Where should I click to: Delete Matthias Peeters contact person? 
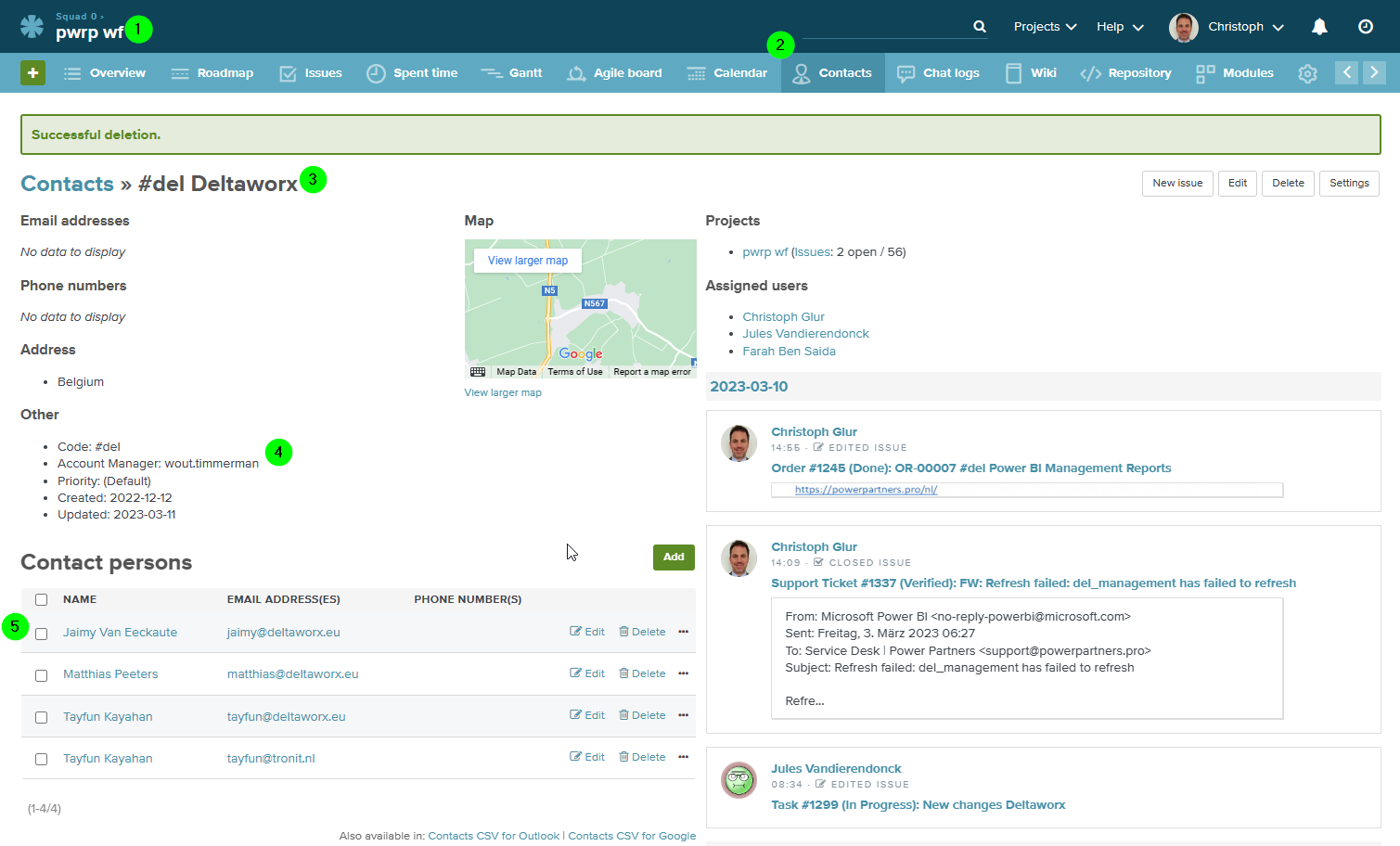click(642, 673)
